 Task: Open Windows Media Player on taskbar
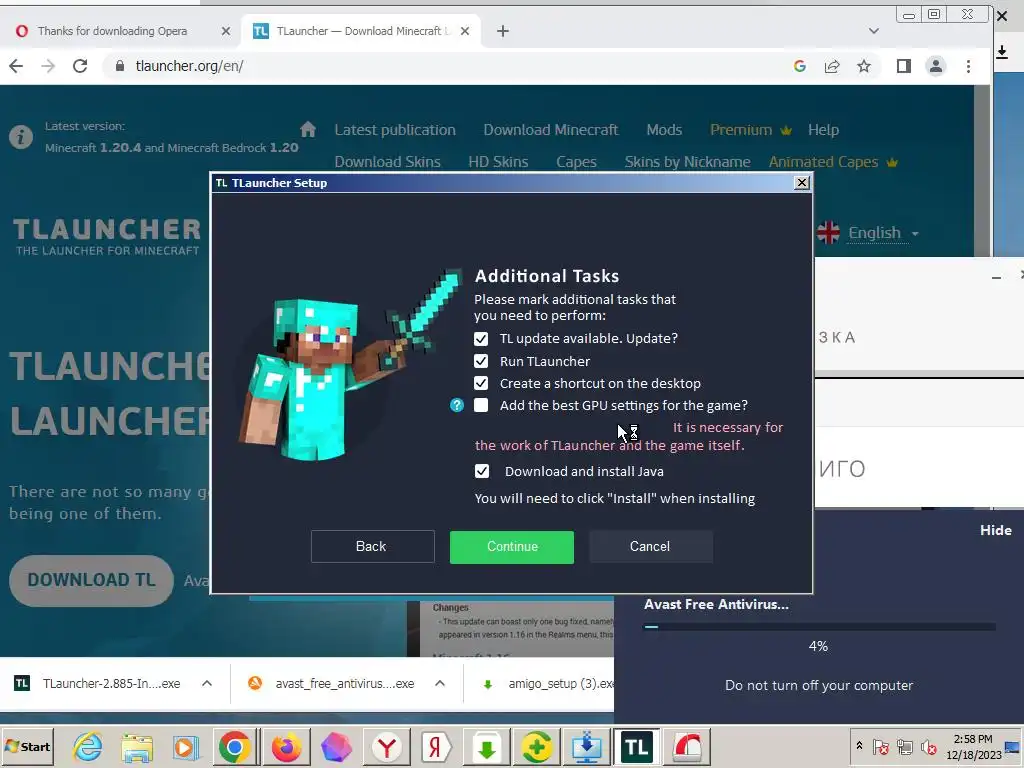tap(185, 747)
